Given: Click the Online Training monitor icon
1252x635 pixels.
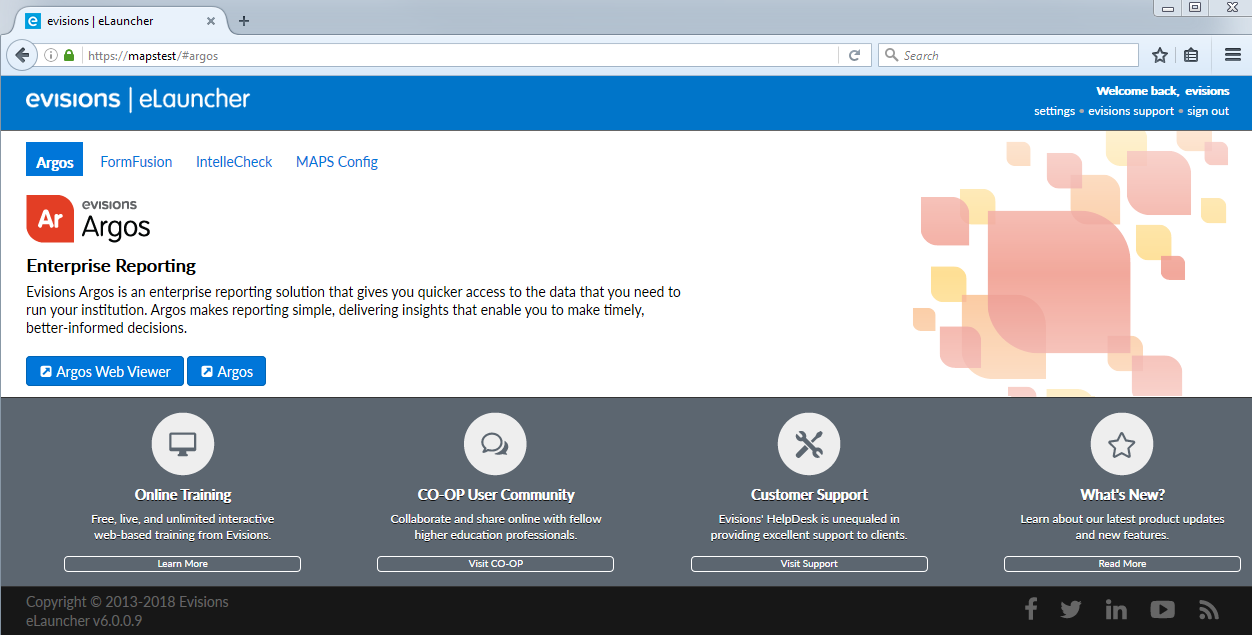Looking at the screenshot, I should click(x=183, y=444).
